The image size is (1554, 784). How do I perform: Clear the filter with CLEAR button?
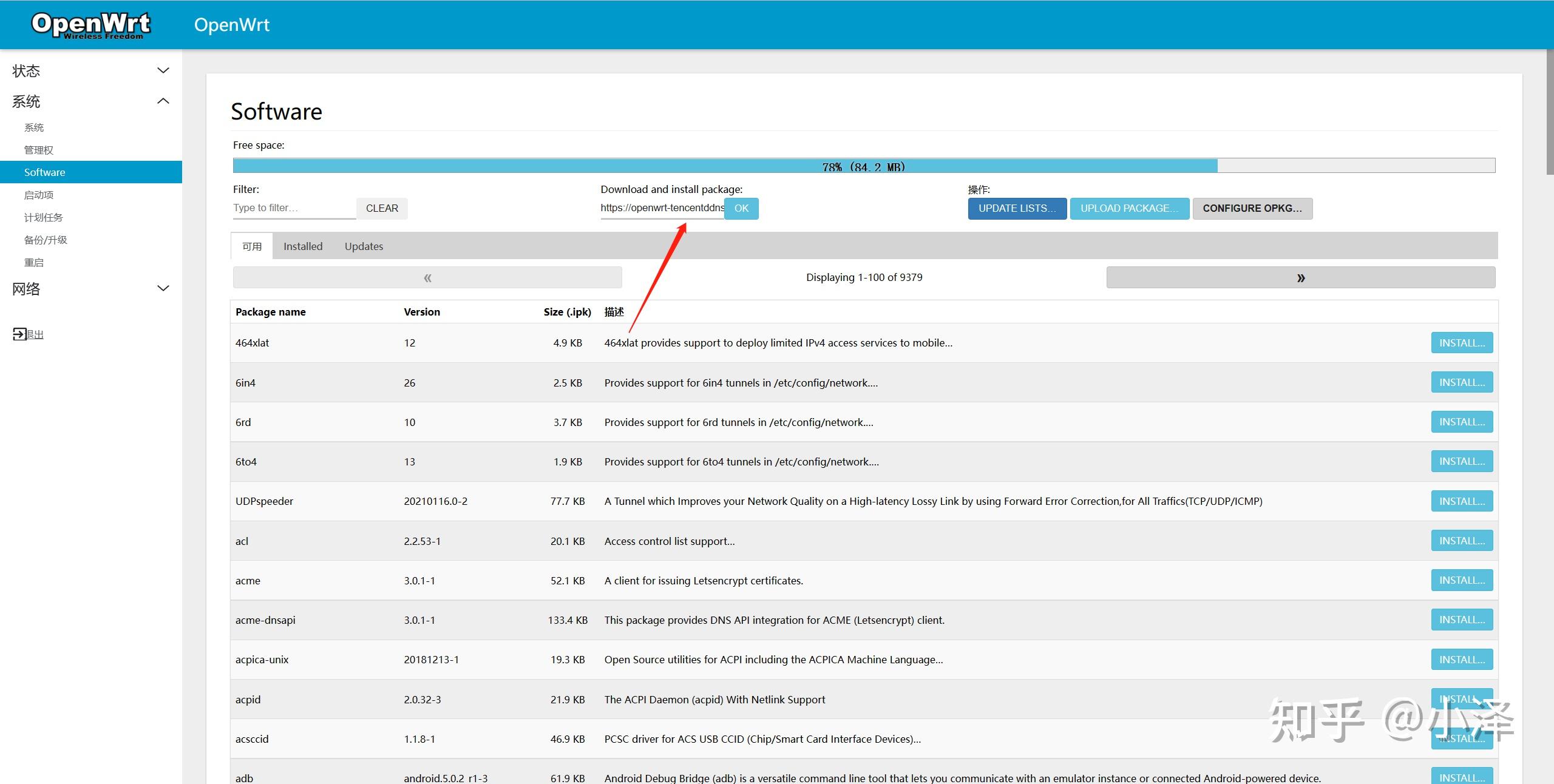click(382, 208)
